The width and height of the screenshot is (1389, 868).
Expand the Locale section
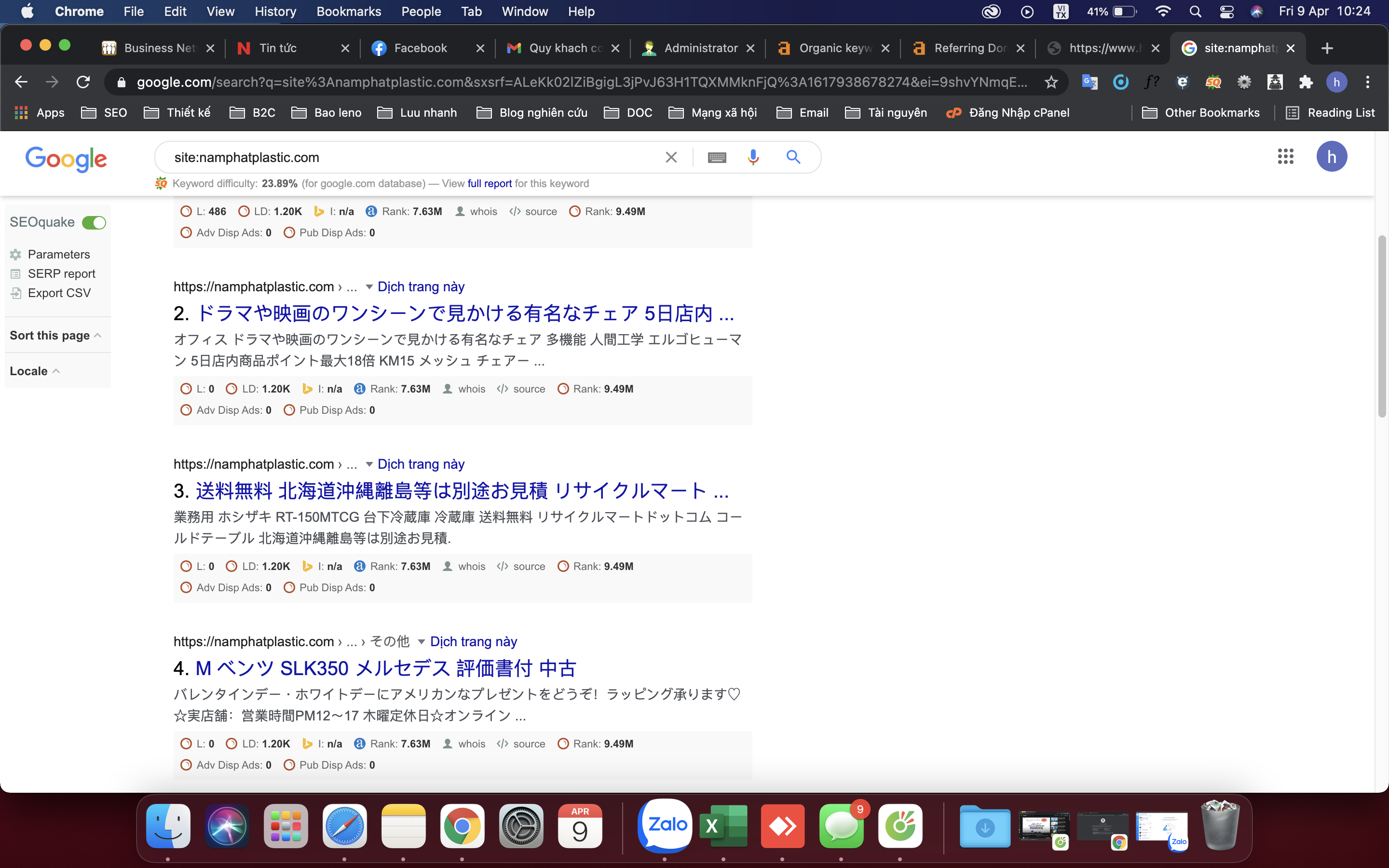tap(34, 371)
